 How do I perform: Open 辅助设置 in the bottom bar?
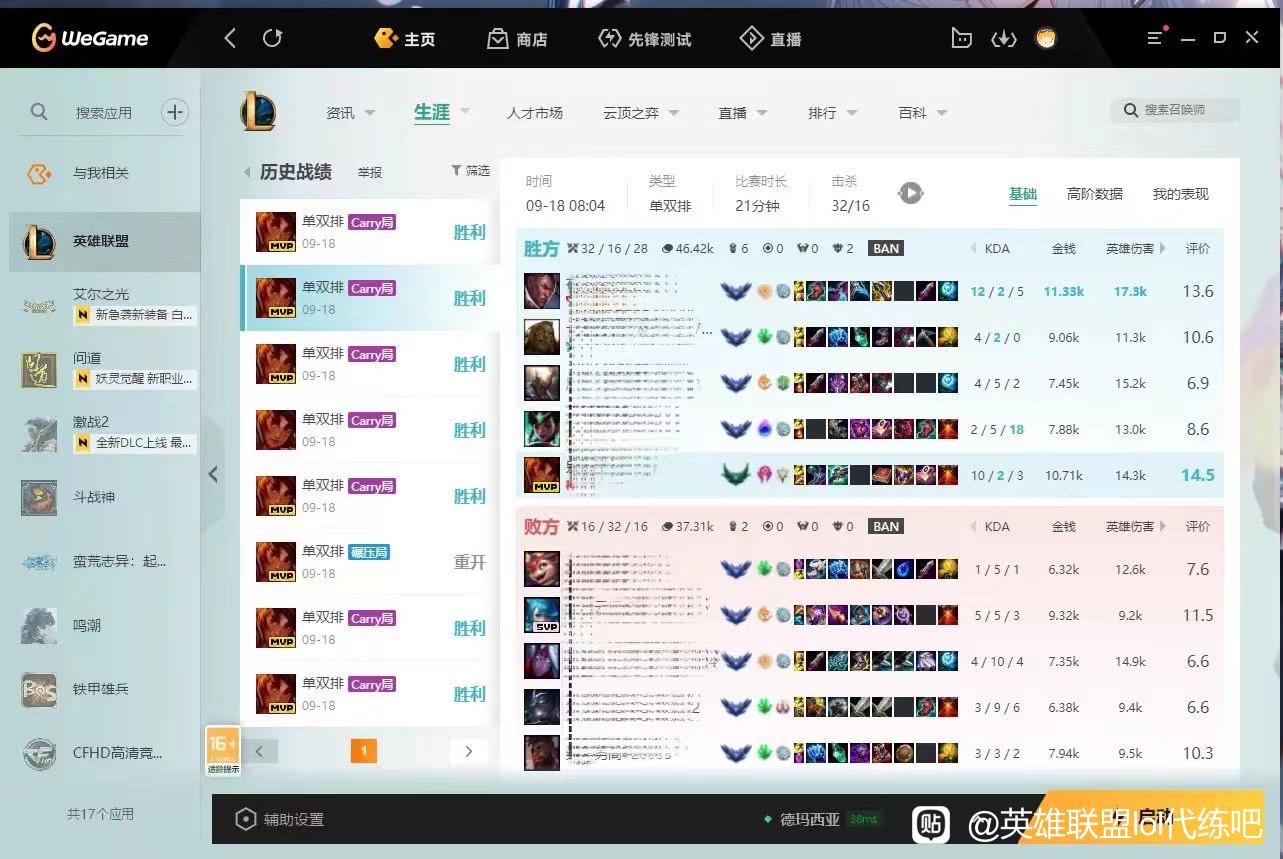coord(280,820)
